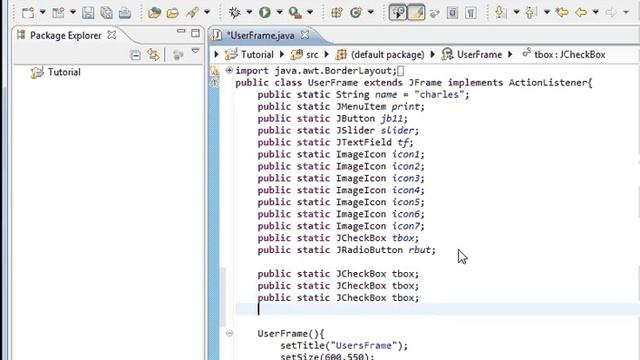Click the empty highlighted current editor line
Screen dimensions: 640x360
tap(437, 309)
